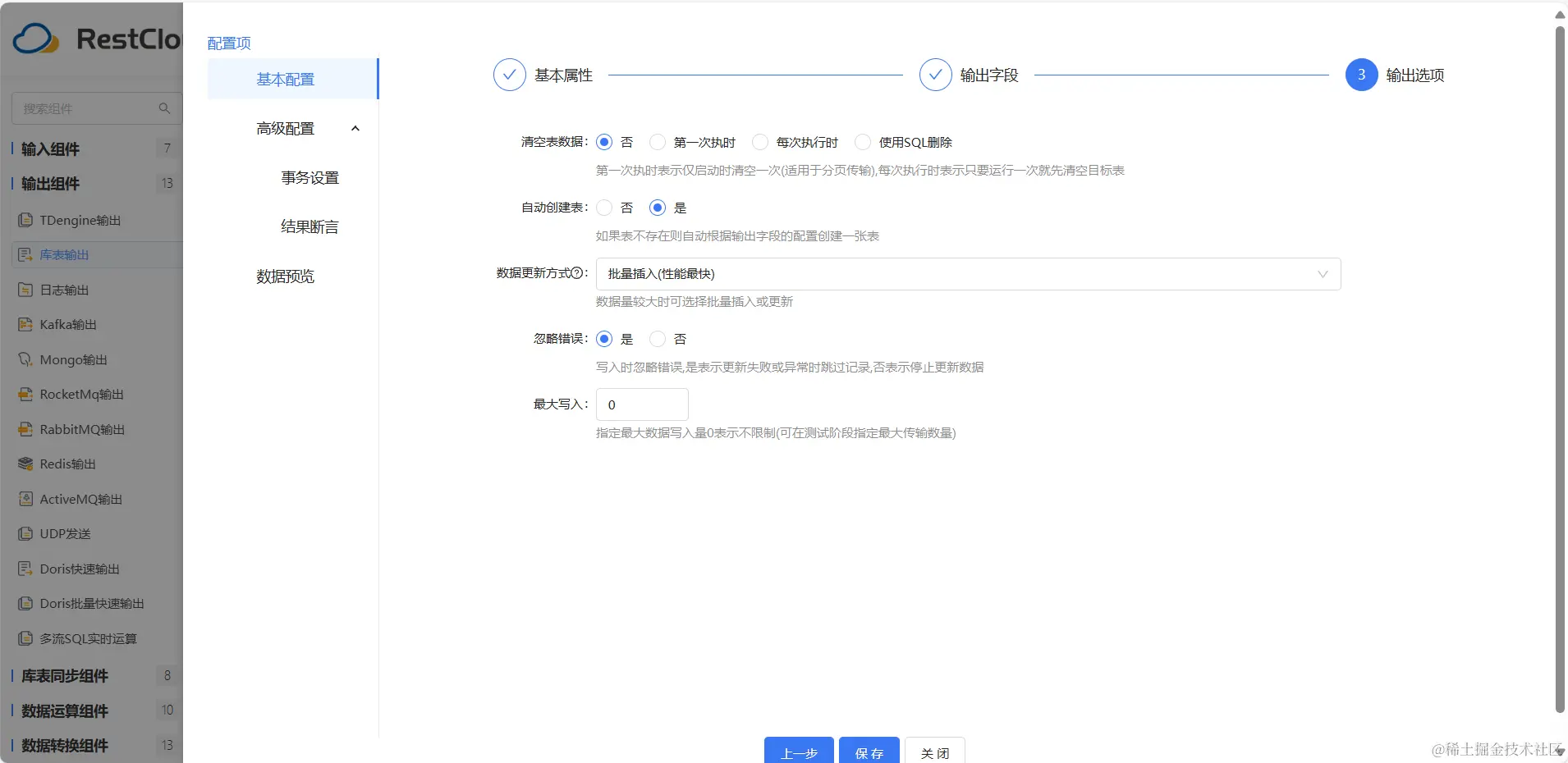
Task: Click the 最大写入 input field
Action: 642,404
